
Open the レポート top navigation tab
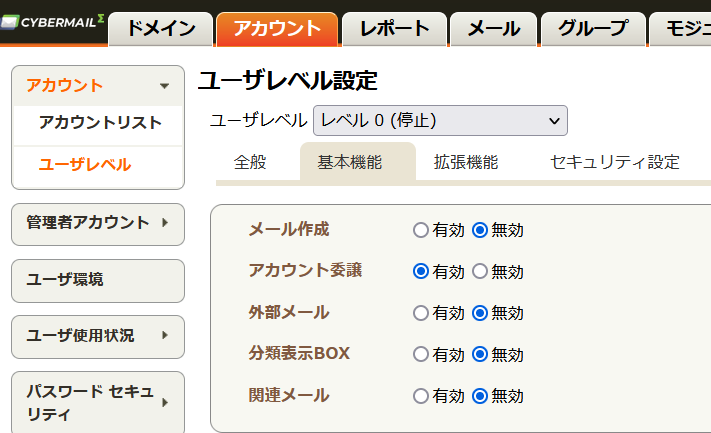[394, 29]
